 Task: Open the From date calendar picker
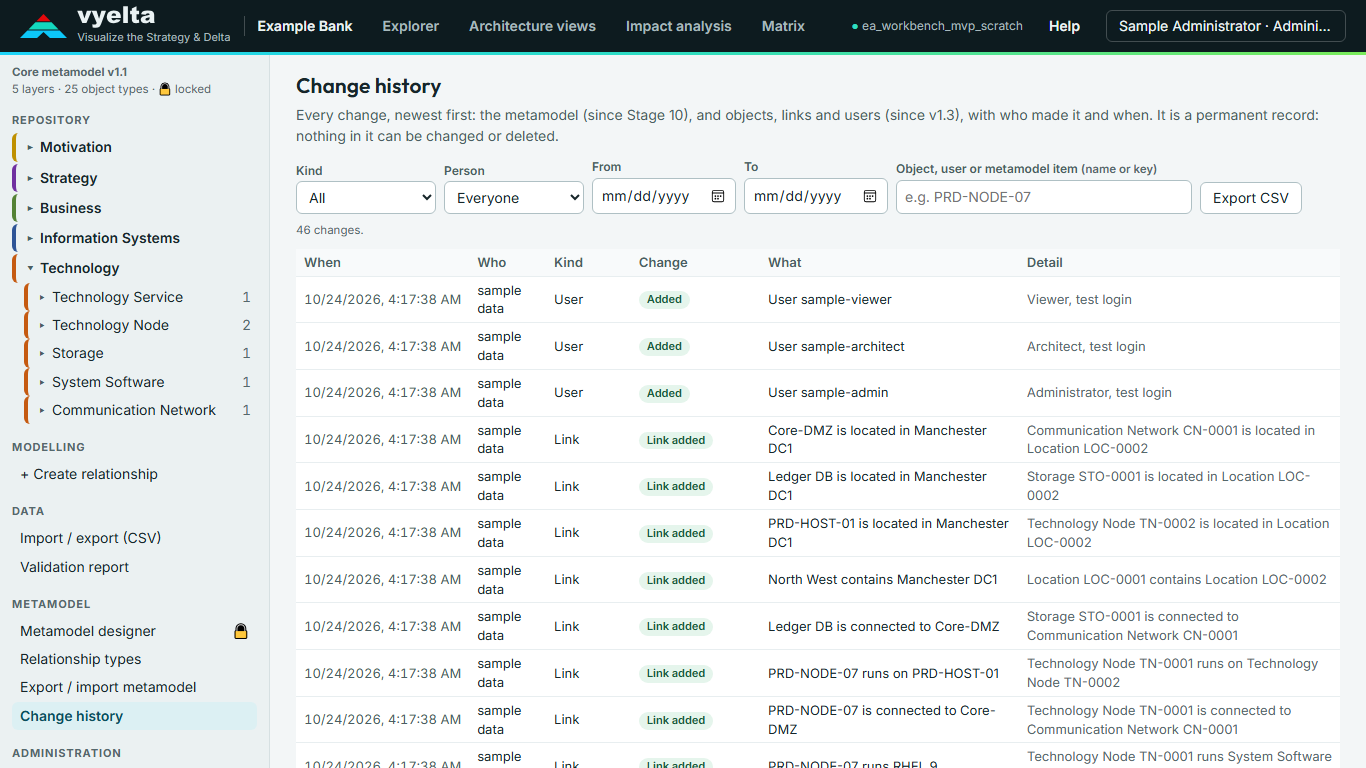[x=718, y=196]
